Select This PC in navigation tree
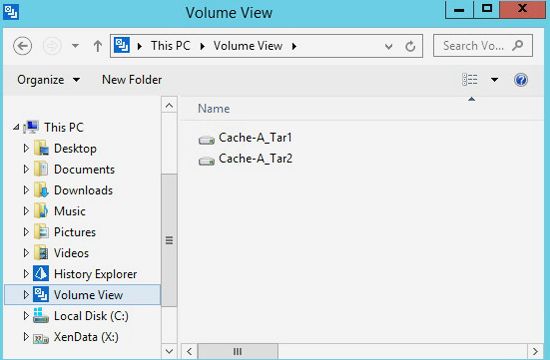 point(64,127)
